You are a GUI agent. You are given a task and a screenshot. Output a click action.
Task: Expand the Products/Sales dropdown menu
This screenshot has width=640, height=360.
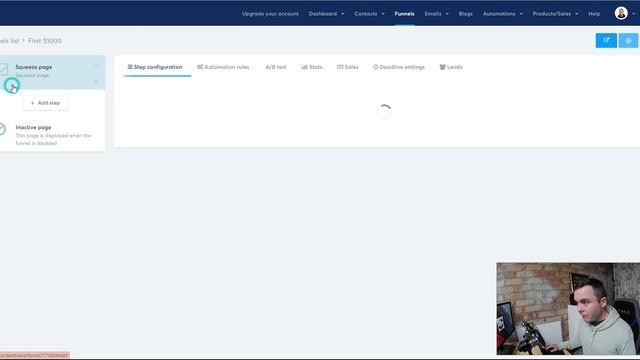555,14
